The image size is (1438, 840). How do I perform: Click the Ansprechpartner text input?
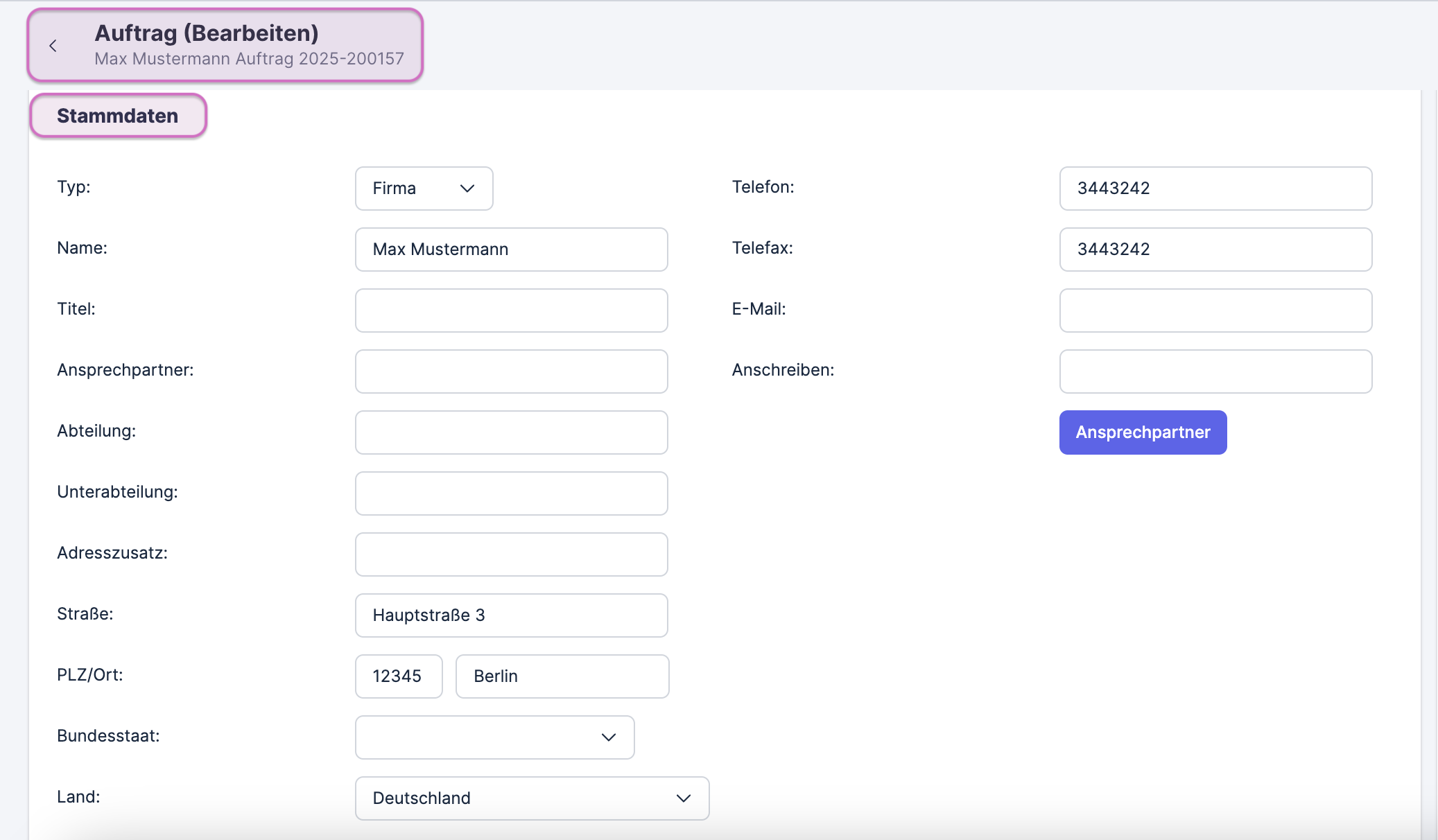click(511, 371)
